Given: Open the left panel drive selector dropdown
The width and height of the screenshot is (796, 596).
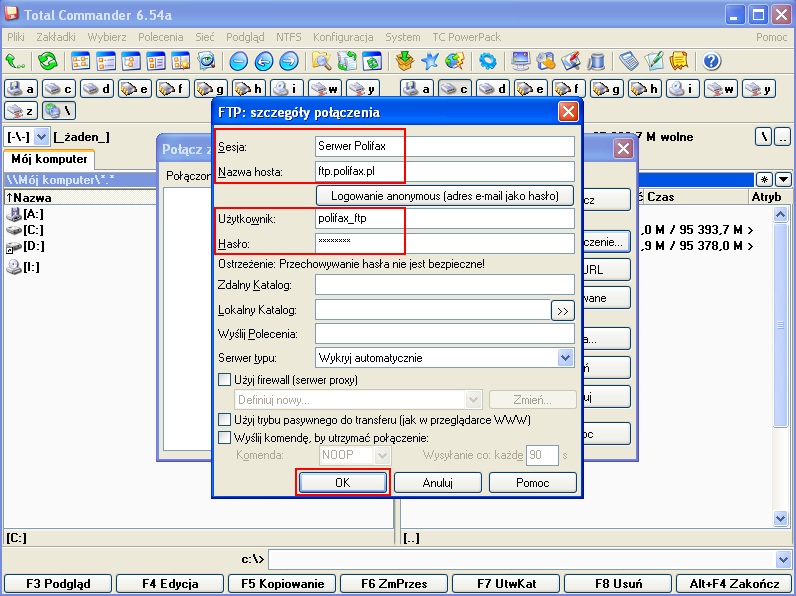Looking at the screenshot, I should point(42,137).
